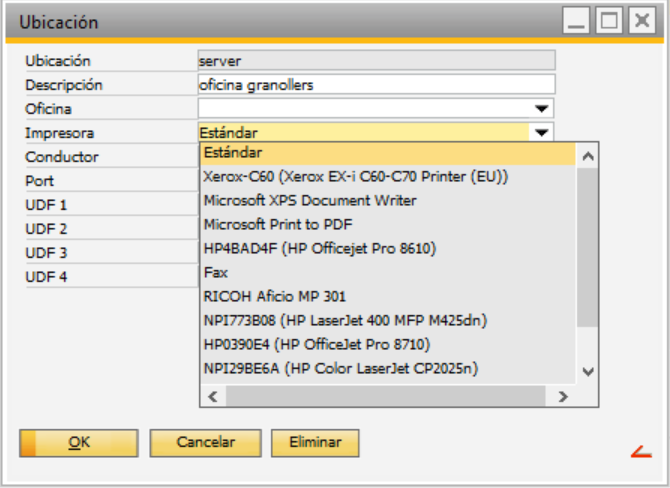Pick Microsoft Print to PDF

pos(388,224)
